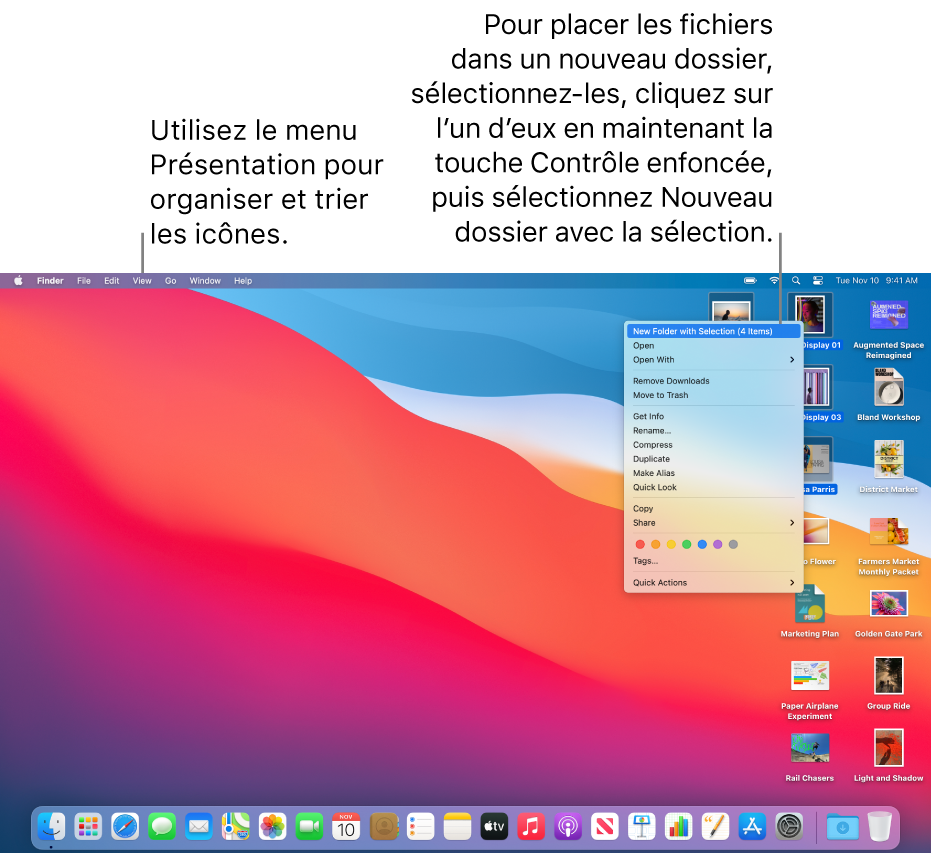The width and height of the screenshot is (931, 854).
Task: Open the Apple menu
Action: pyautogui.click(x=18, y=280)
